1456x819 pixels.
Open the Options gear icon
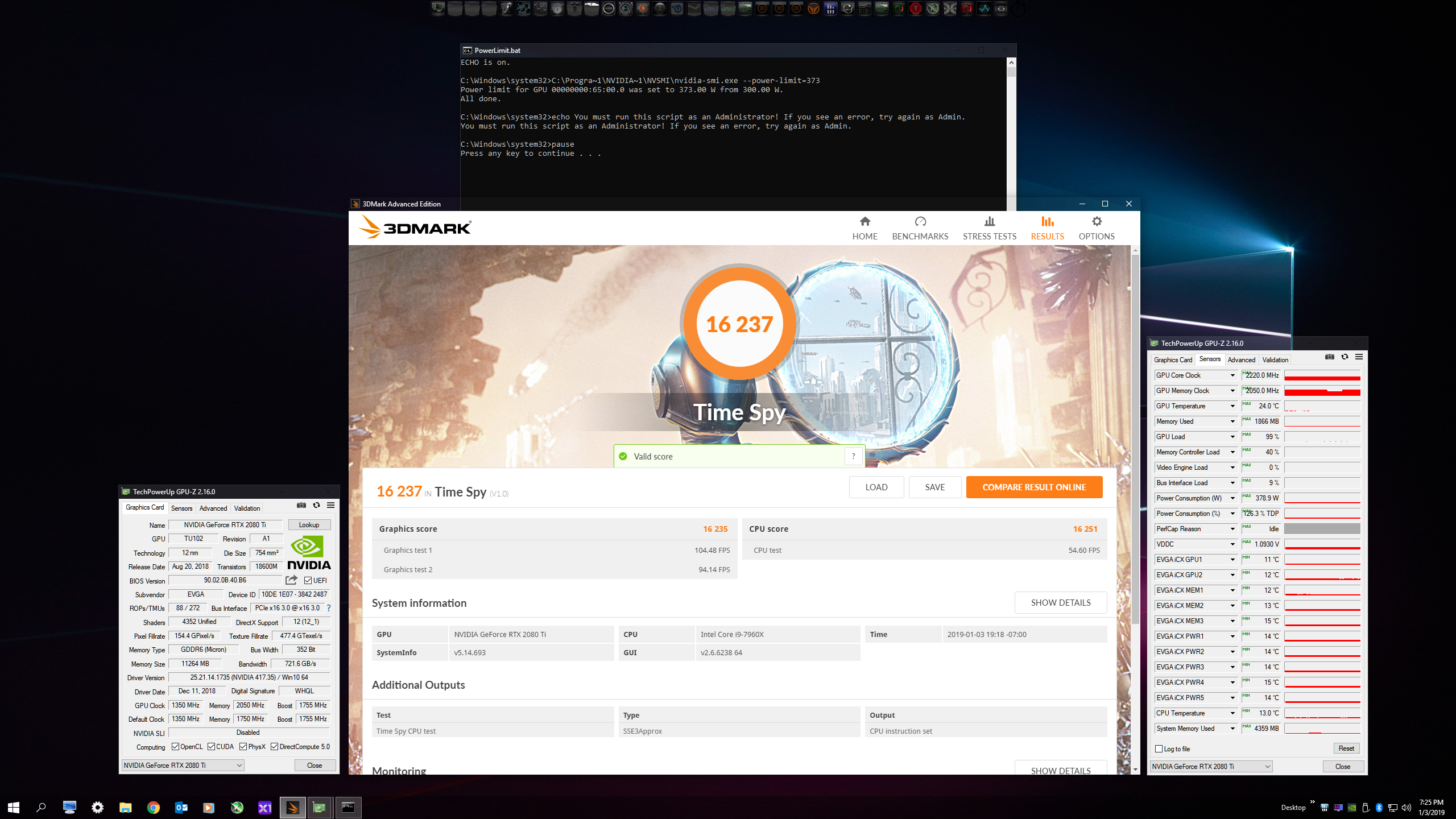[x=1096, y=221]
